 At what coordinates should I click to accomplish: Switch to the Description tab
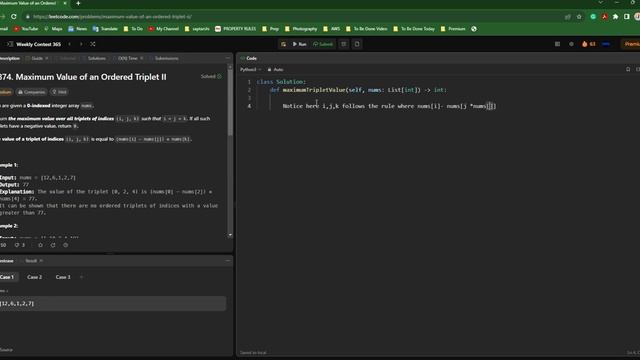[x=10, y=58]
